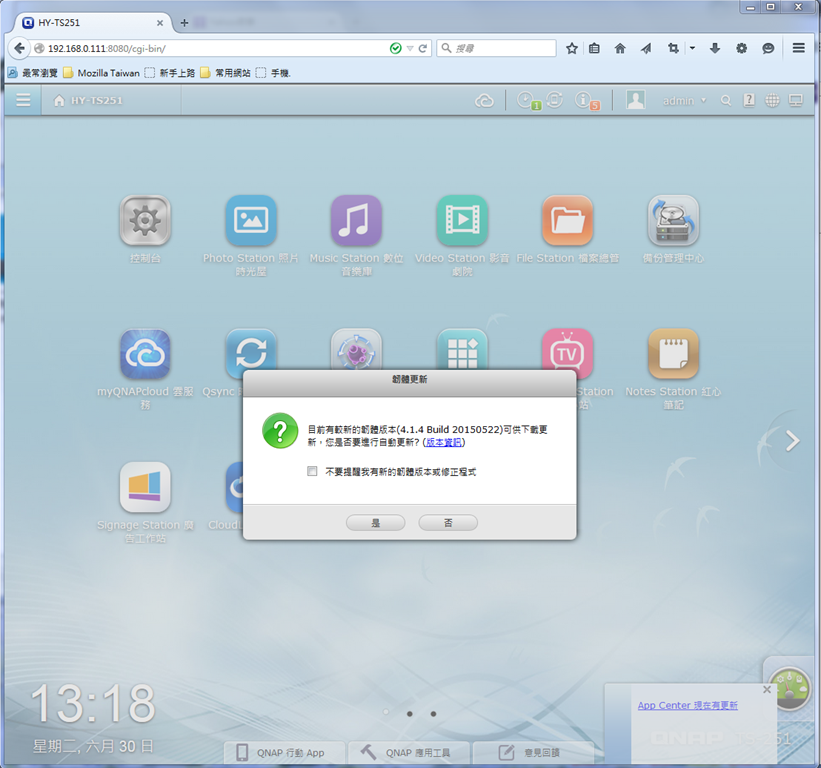
Task: Click the admin user avatar
Action: 635,99
